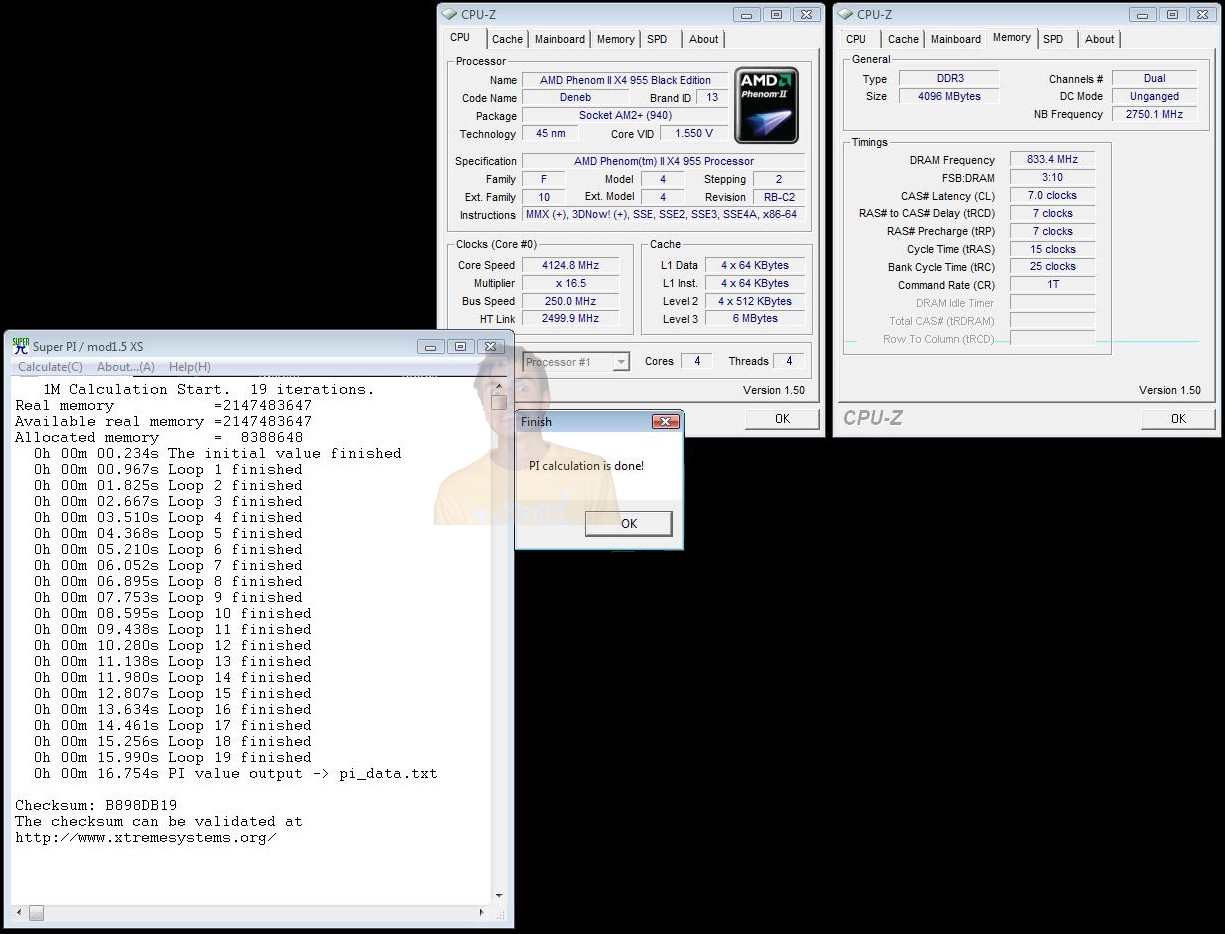Click the DC Mode Unganged field
Viewport: 1225px width, 934px height.
click(1154, 96)
